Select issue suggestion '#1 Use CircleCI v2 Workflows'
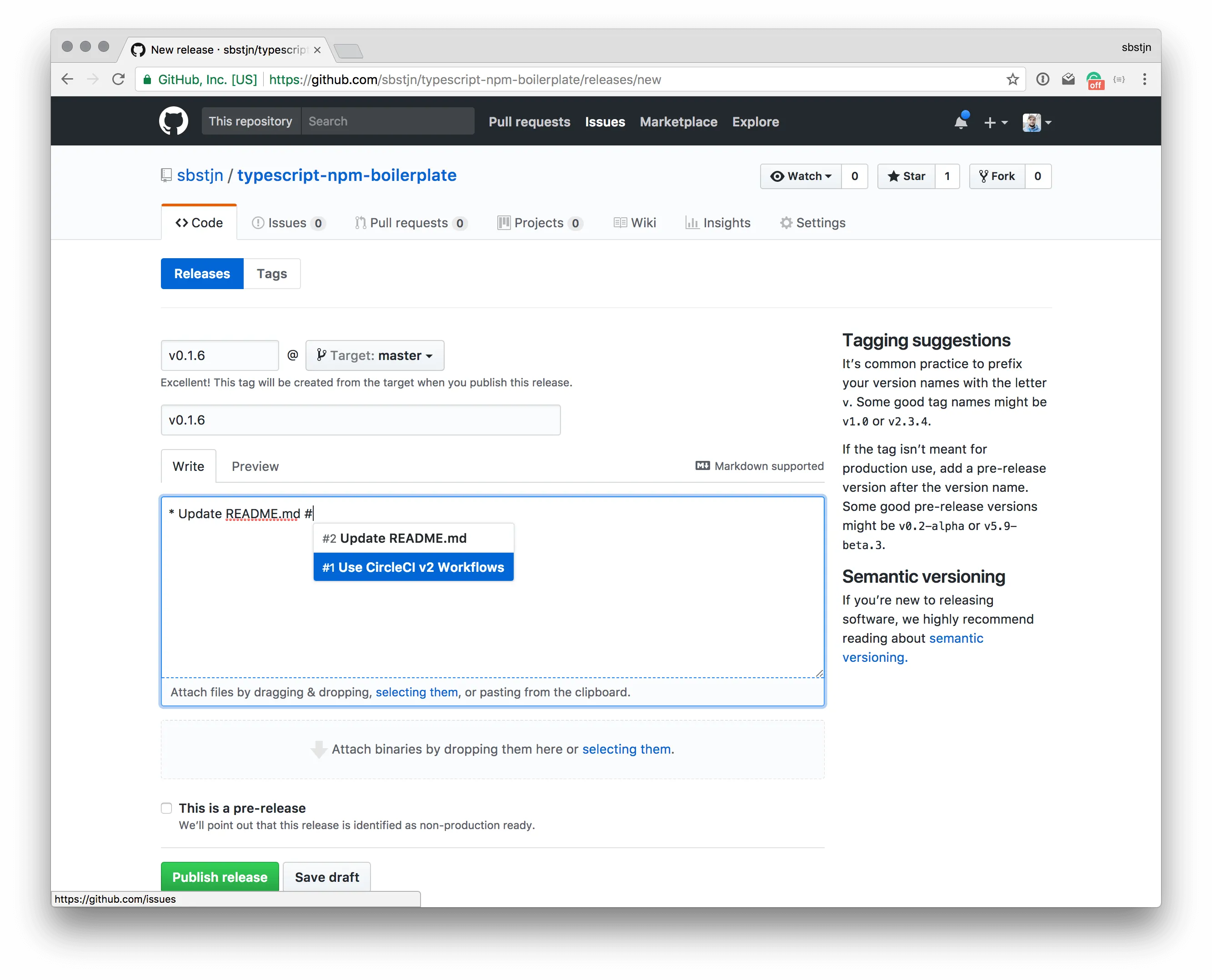This screenshot has width=1212, height=980. (413, 567)
